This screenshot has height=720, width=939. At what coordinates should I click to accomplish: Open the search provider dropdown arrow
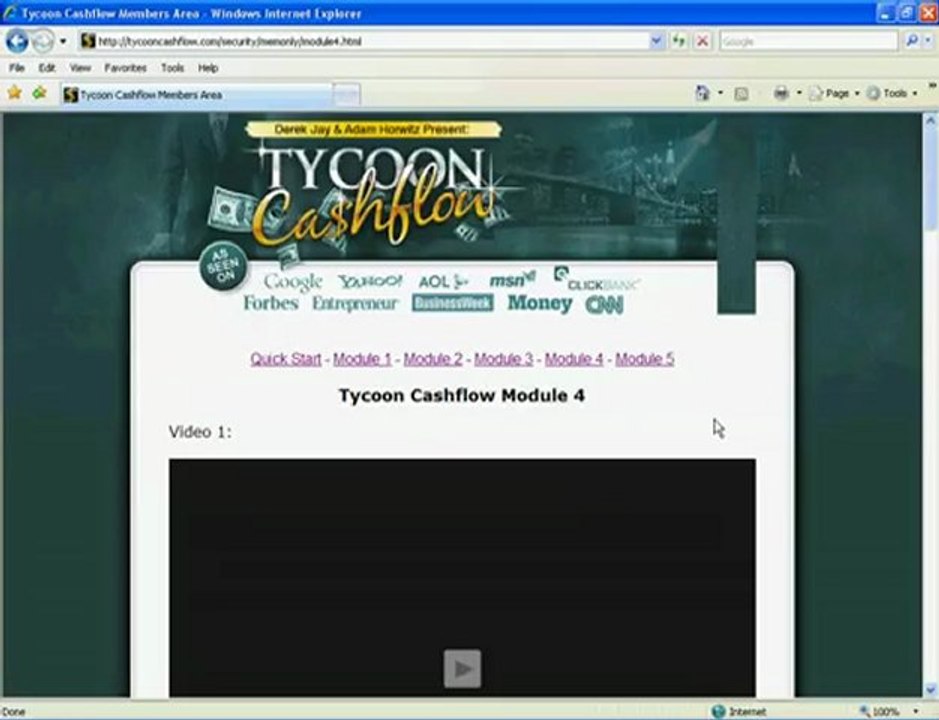[928, 41]
